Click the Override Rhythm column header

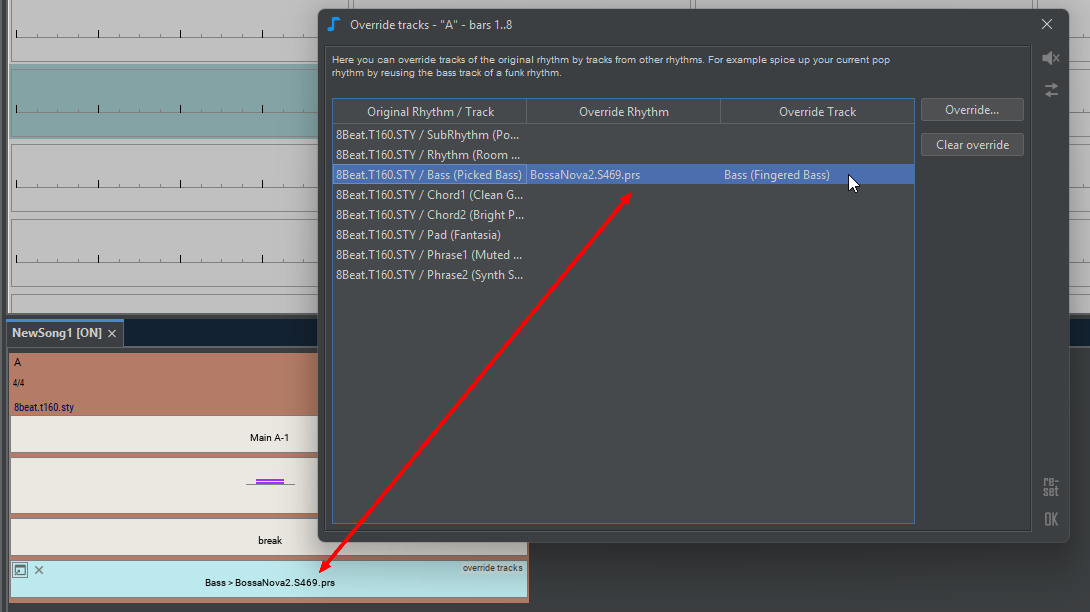click(x=623, y=112)
